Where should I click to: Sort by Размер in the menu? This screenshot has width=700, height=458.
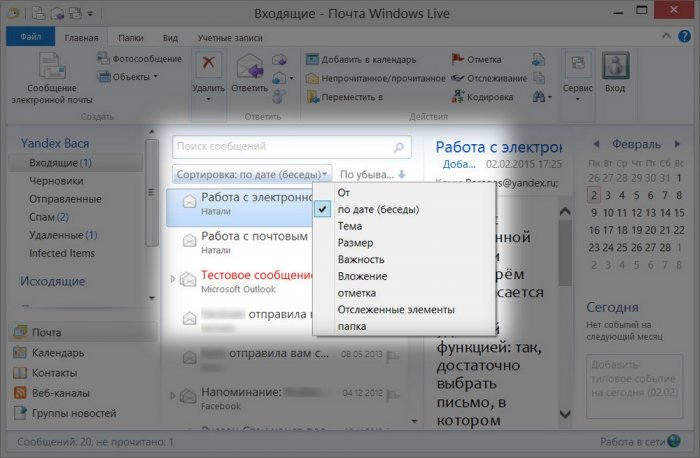coord(405,243)
